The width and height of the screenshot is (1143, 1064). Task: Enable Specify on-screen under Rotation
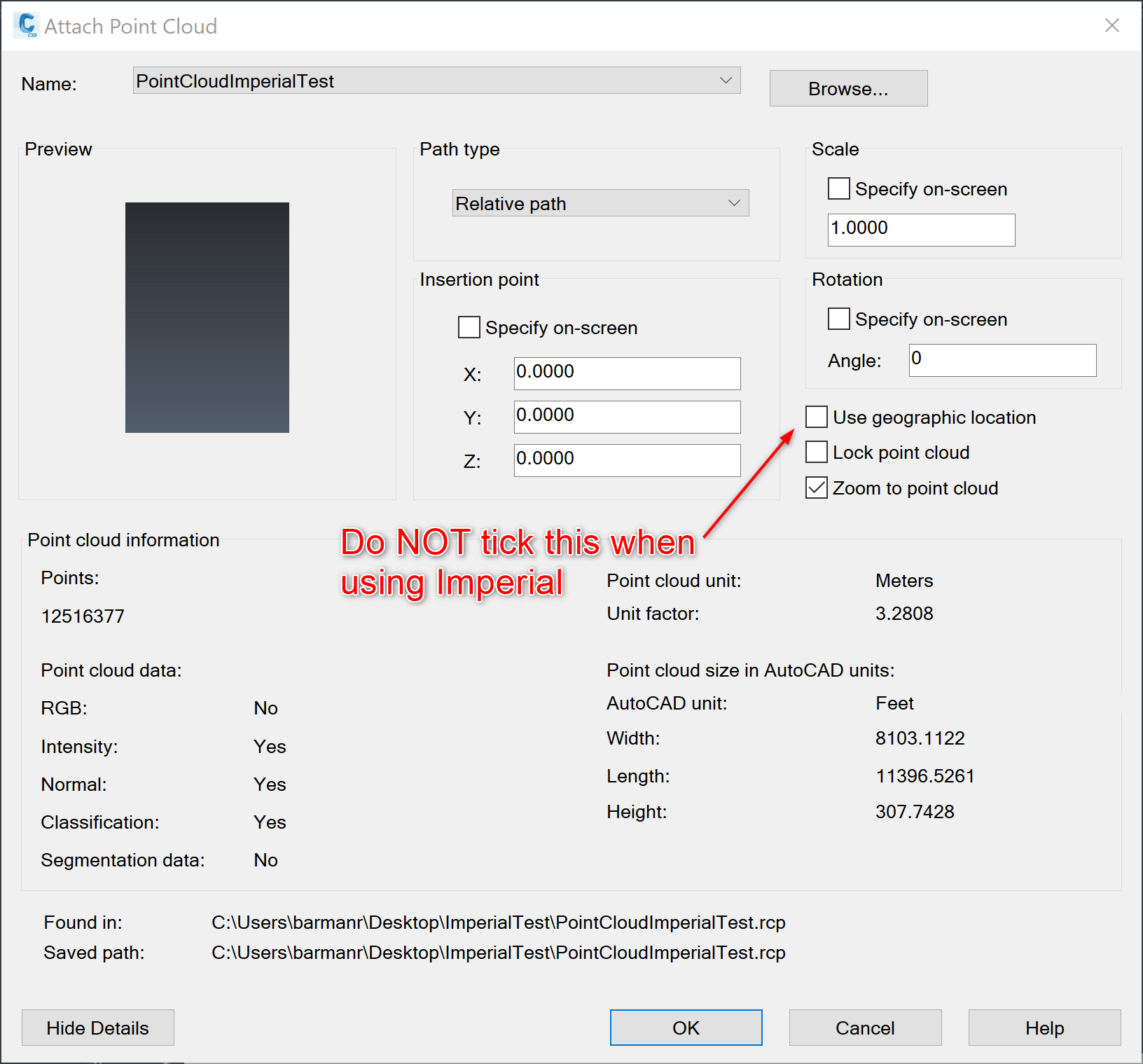point(838,319)
